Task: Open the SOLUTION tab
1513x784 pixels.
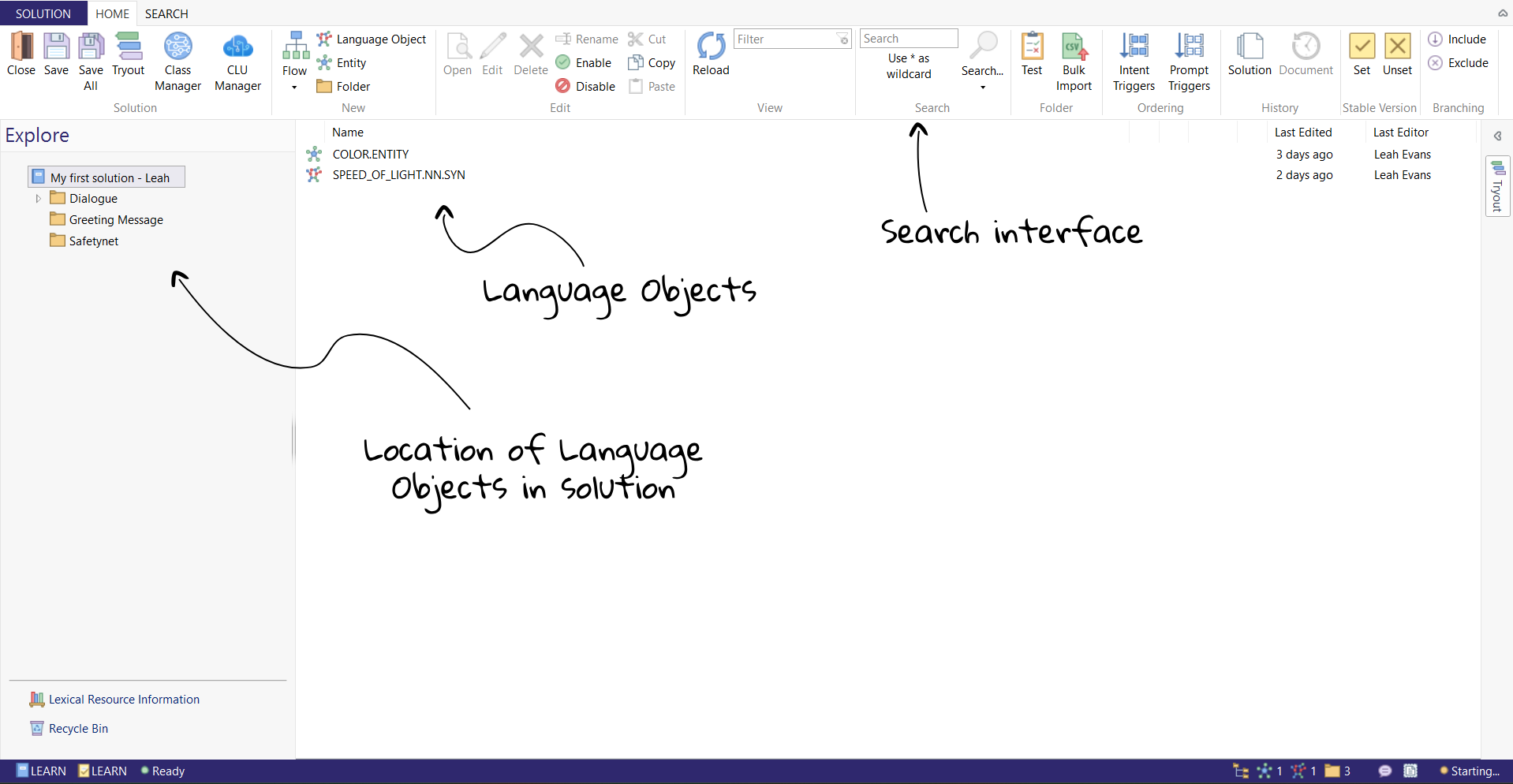Action: point(43,13)
